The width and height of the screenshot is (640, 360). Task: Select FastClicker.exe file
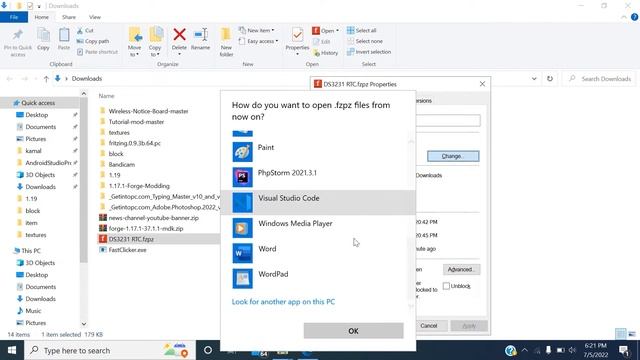coord(127,250)
